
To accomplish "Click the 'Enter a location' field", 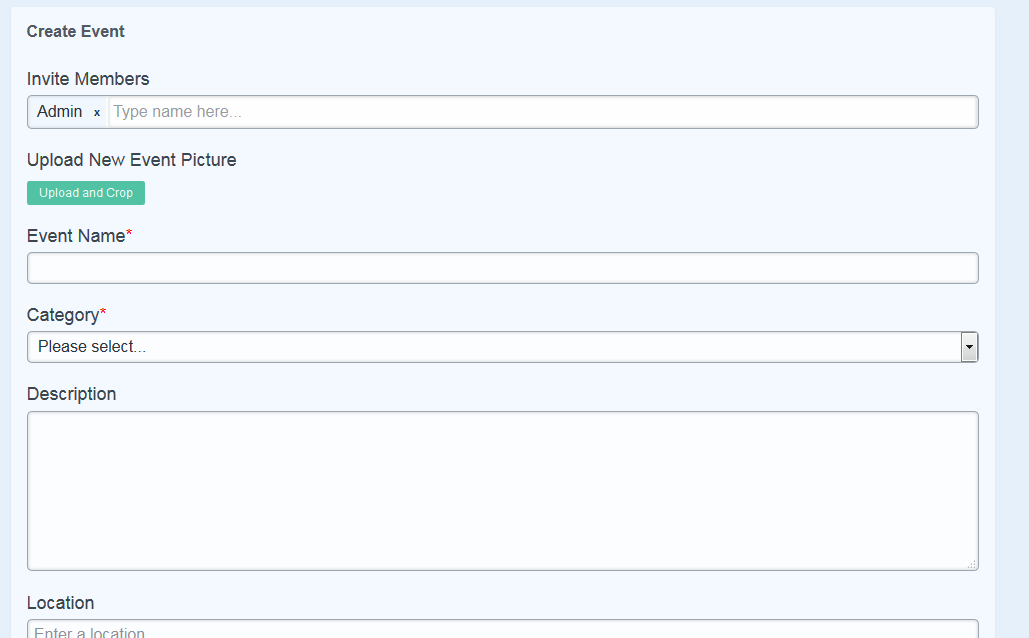I will [x=502, y=631].
